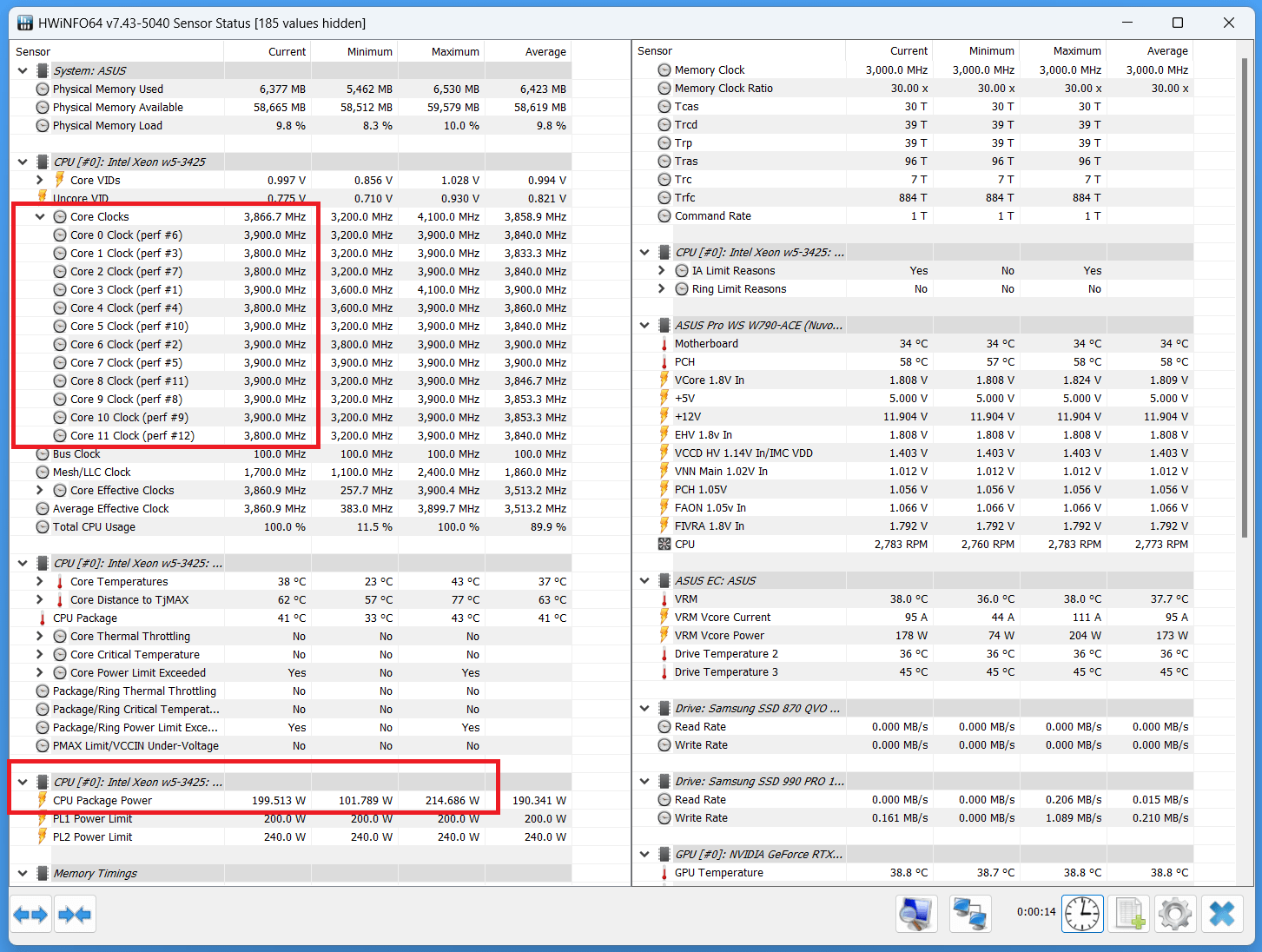Open sensor settings via the gear icon

1175,914
